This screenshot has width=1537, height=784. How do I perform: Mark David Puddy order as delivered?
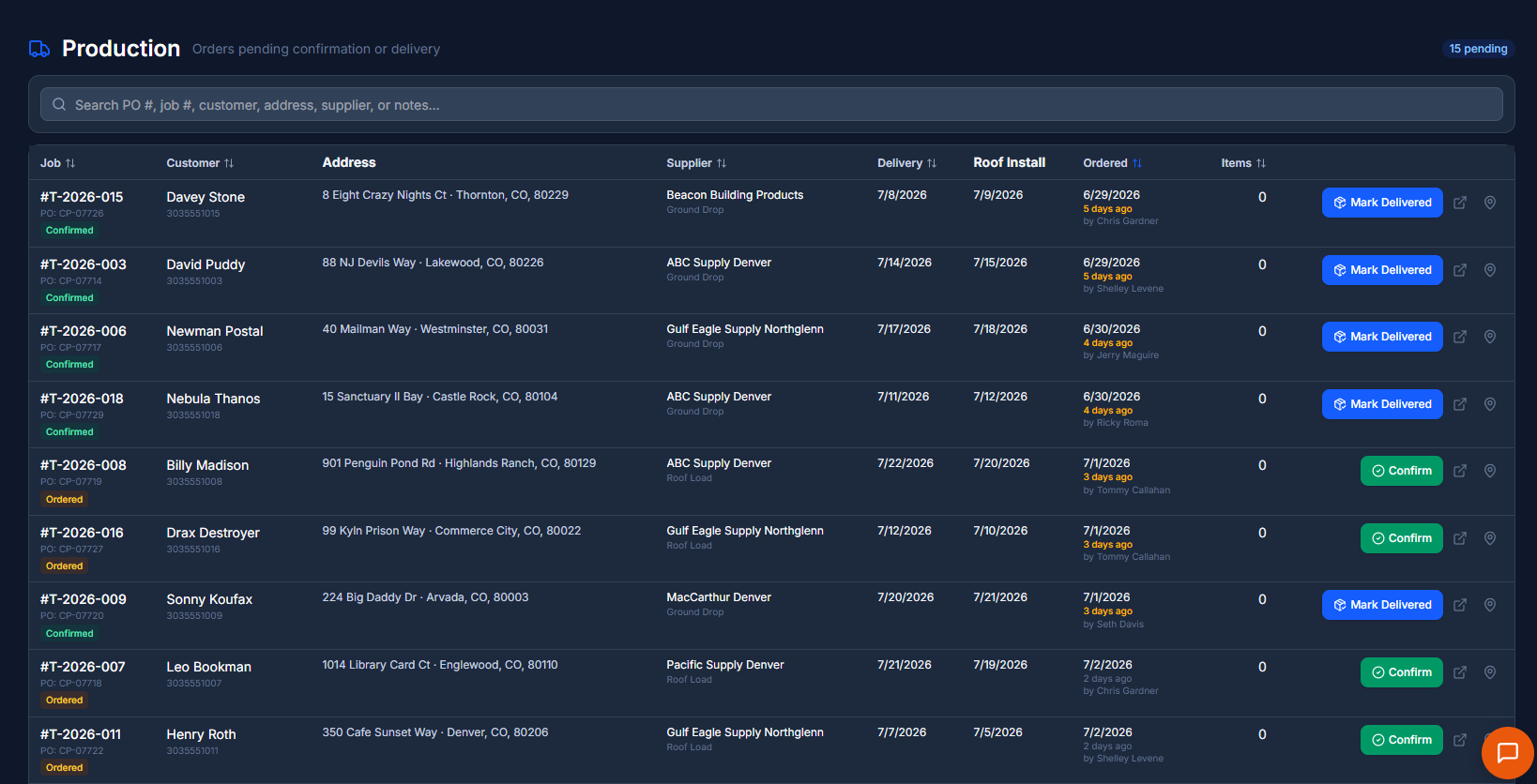[1382, 270]
